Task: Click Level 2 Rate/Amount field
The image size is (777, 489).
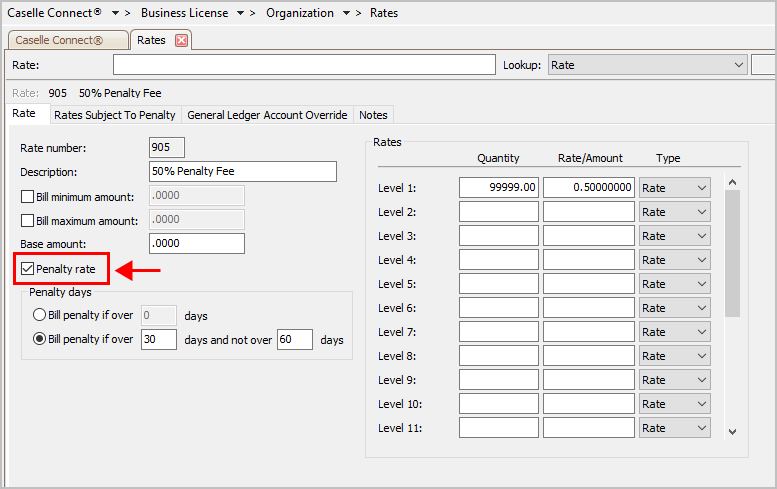Action: pos(589,212)
